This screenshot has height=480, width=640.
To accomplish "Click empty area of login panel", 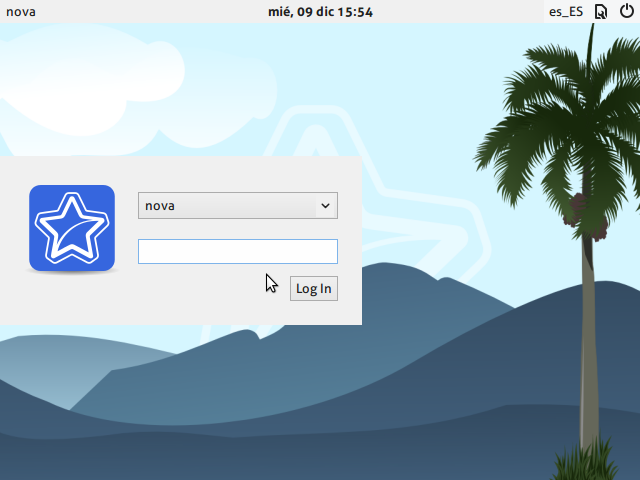I will (x=200, y=300).
